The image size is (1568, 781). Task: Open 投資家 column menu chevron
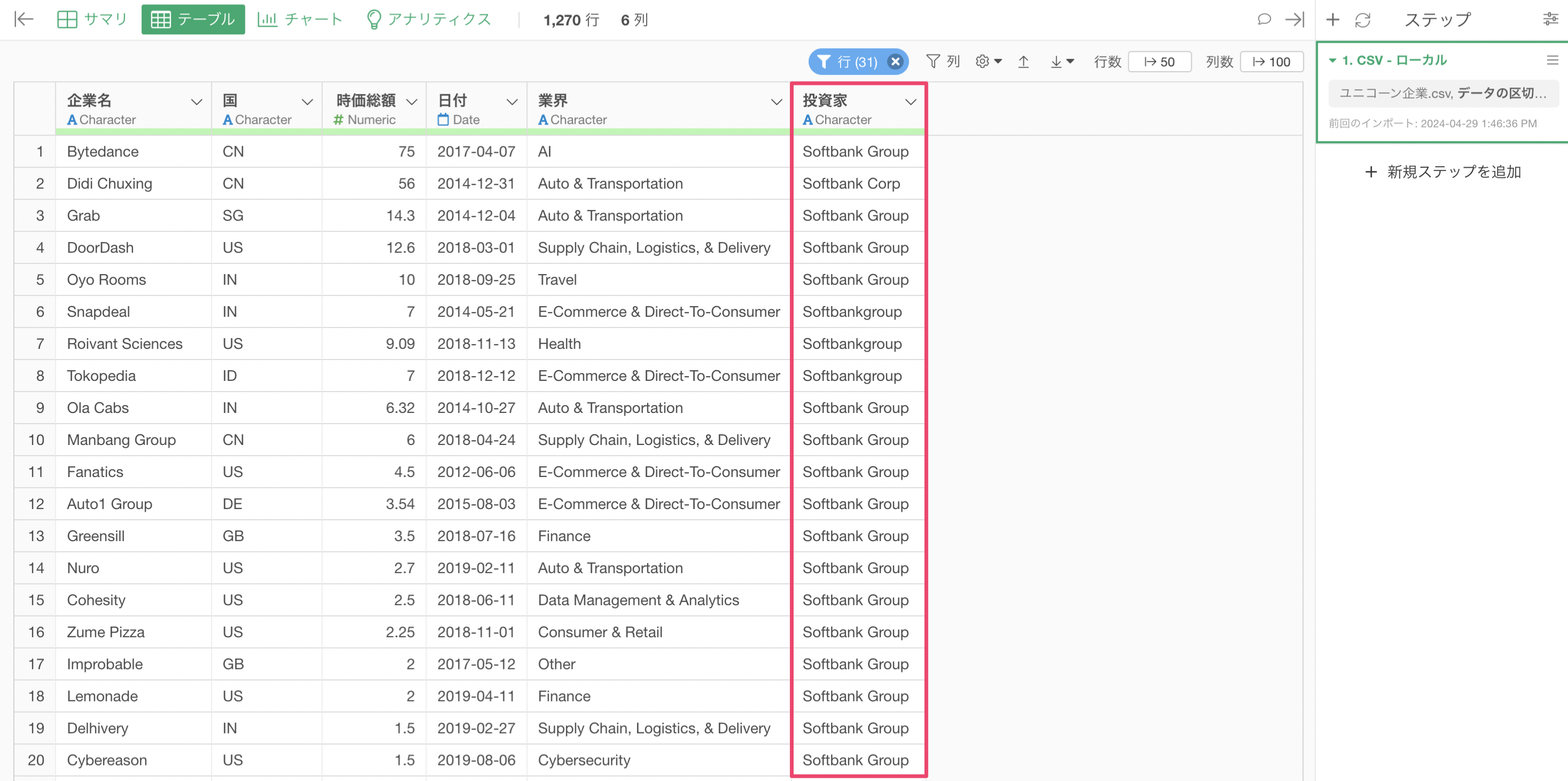tap(910, 101)
